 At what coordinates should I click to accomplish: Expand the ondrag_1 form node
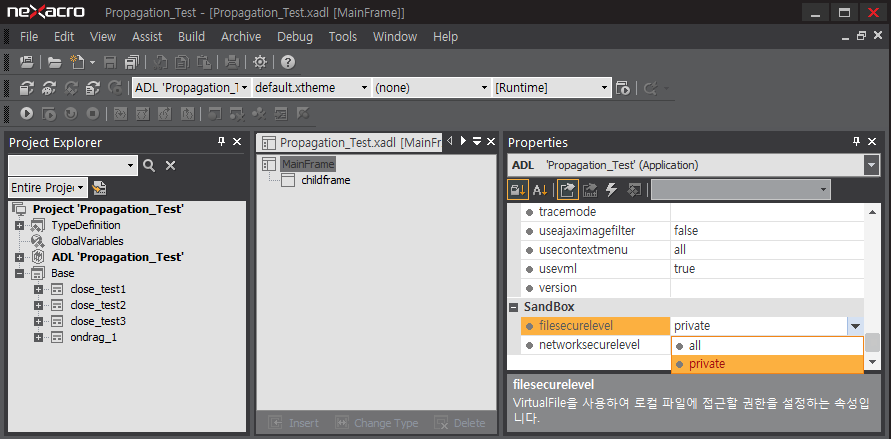38,338
